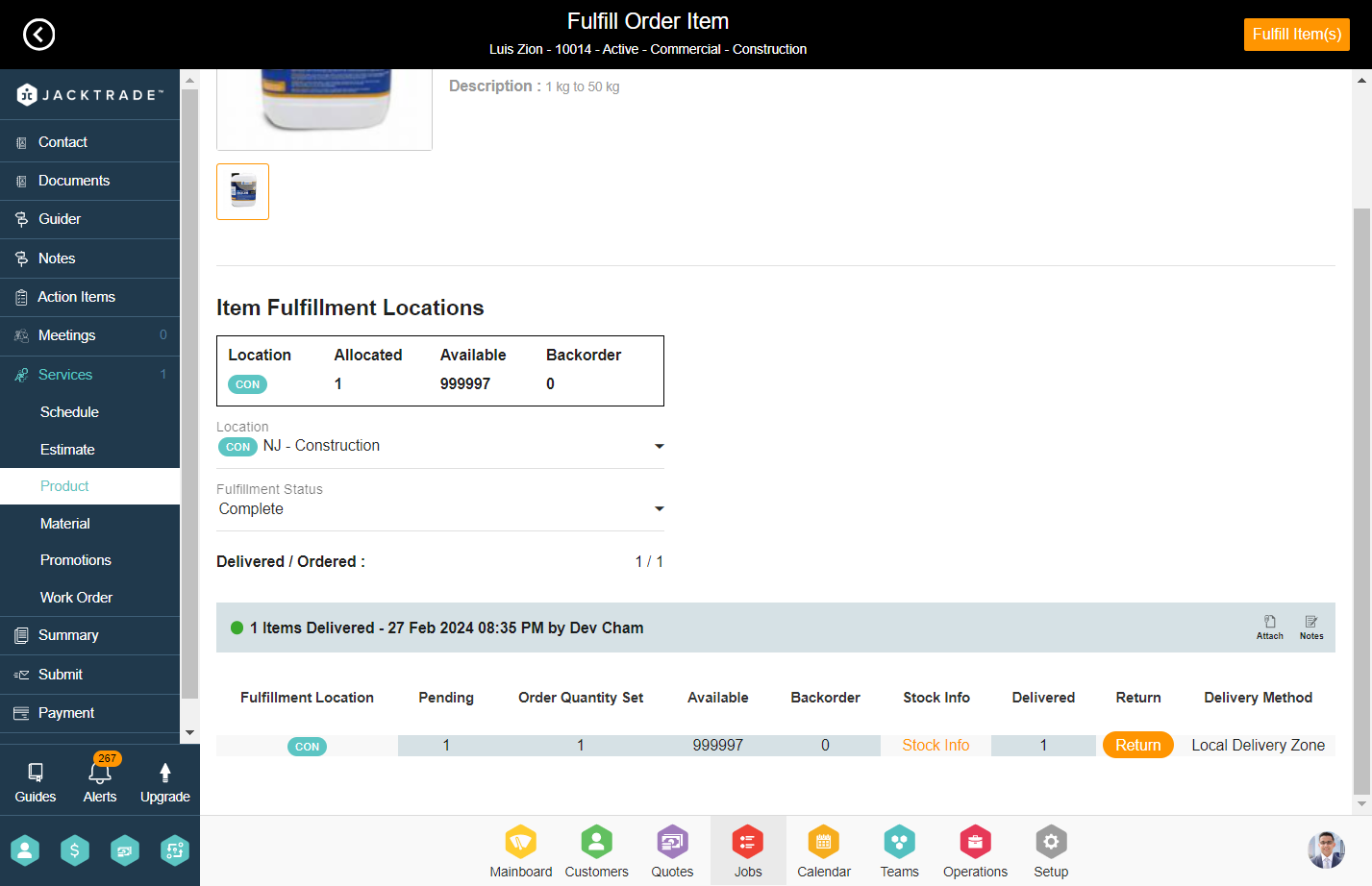Click Attach icon in delivery header
The height and width of the screenshot is (886, 1372).
coord(1270,628)
